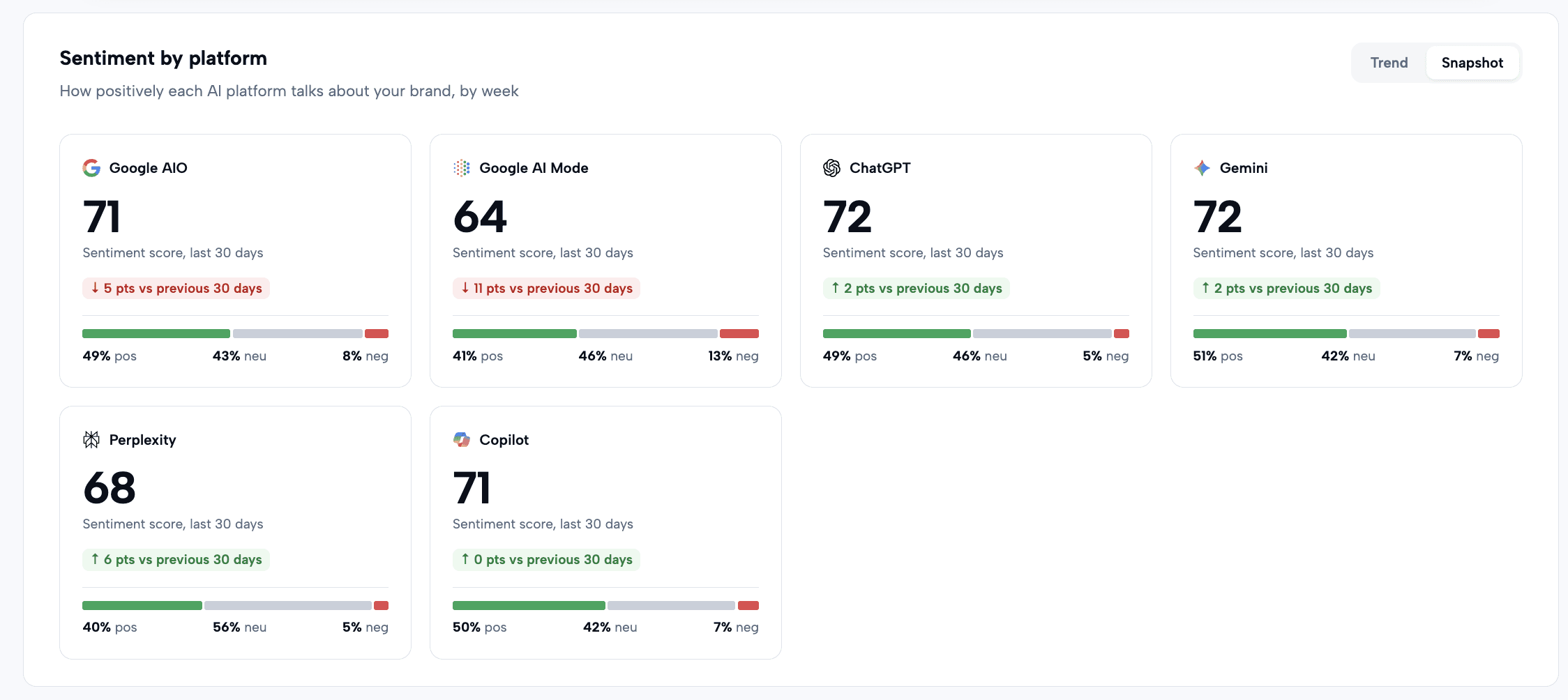The image size is (1568, 700).
Task: Click '5% neg' in ChatGPT card
Action: pyautogui.click(x=1106, y=356)
